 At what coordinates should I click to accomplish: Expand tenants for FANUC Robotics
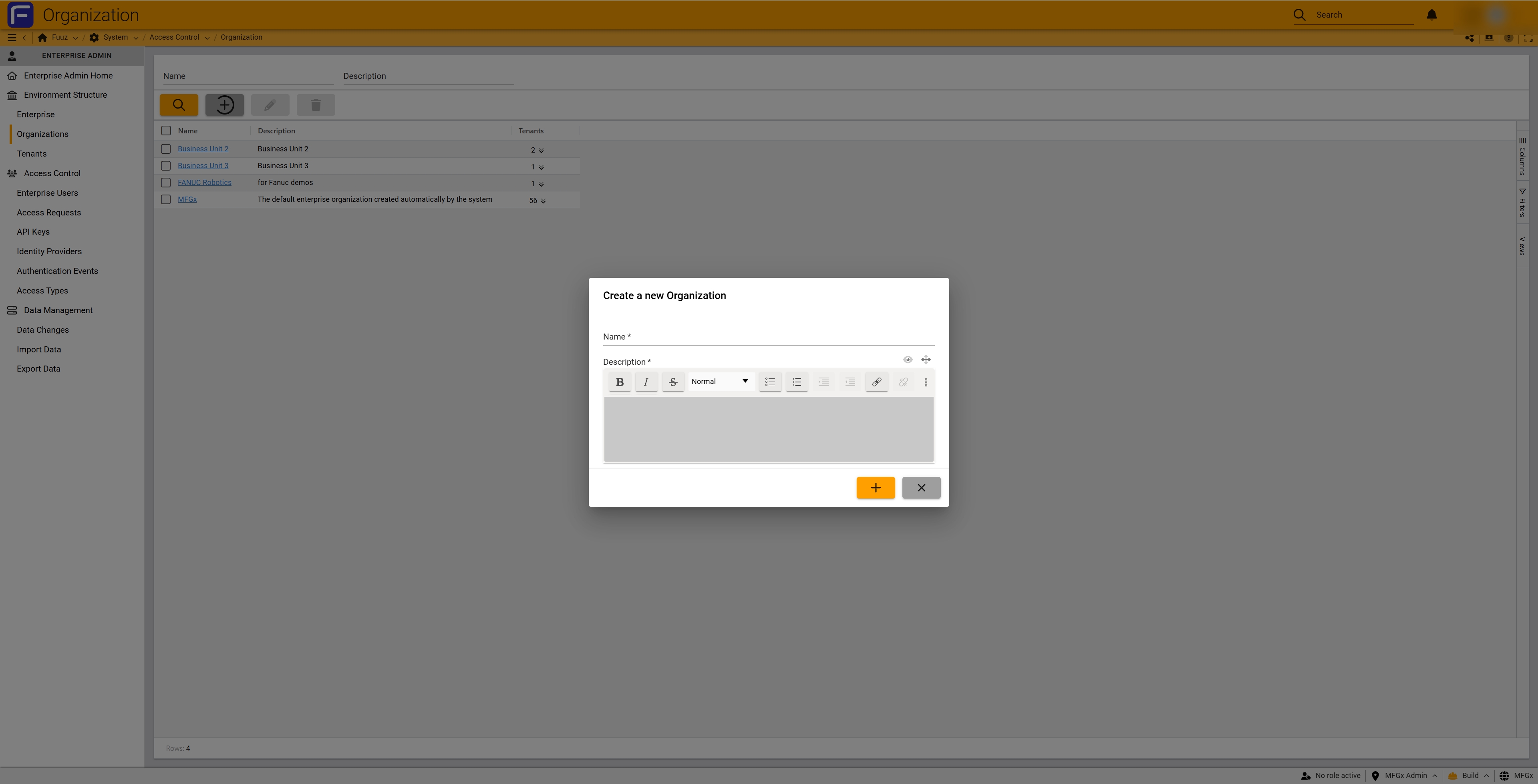tap(541, 184)
